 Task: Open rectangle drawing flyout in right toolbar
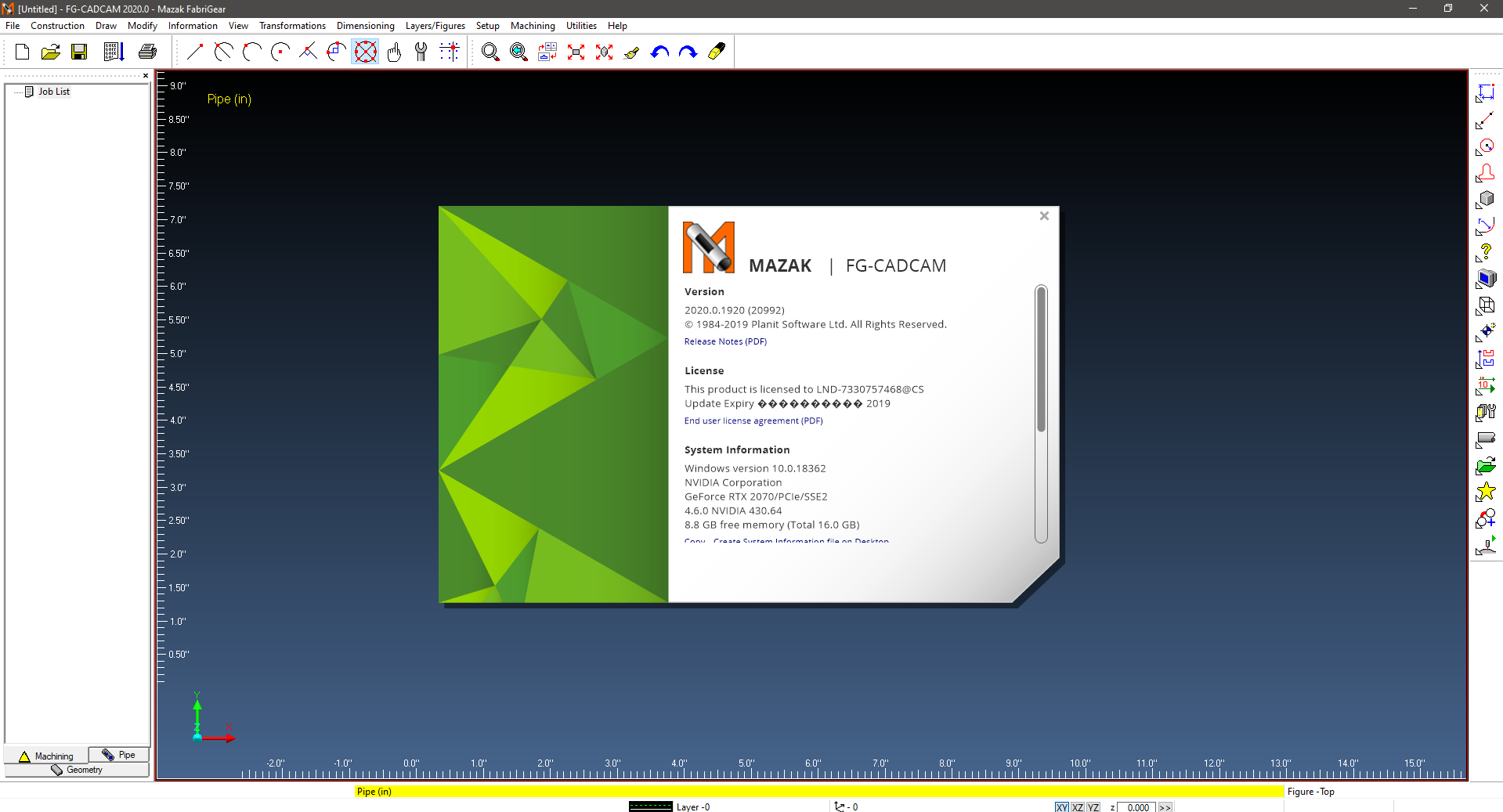(x=1485, y=93)
